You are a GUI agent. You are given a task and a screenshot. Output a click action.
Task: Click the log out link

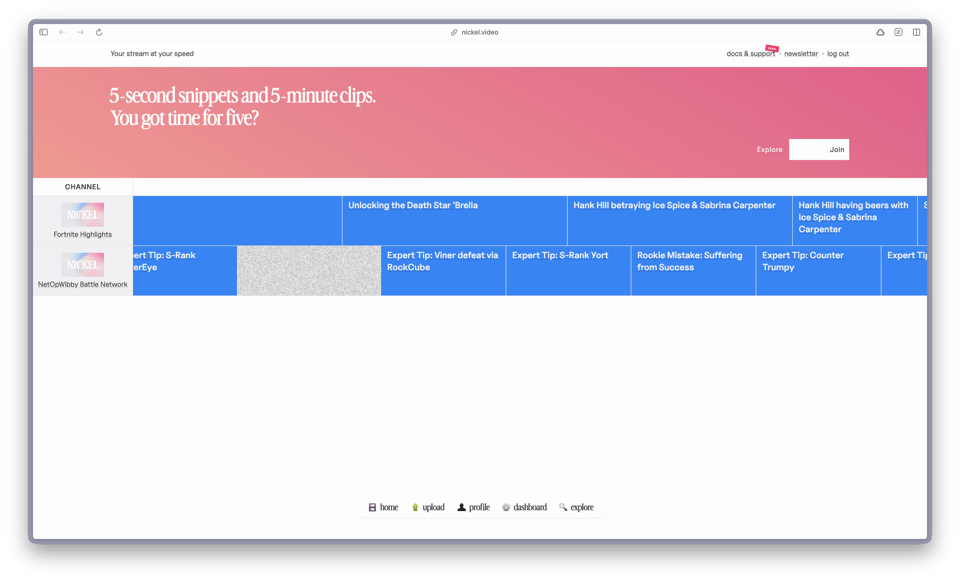tap(838, 54)
